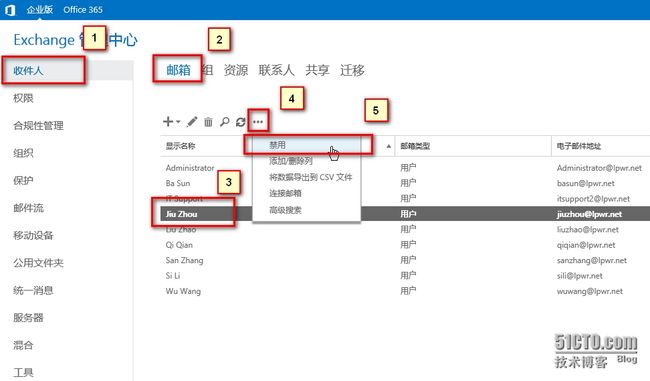Click email sanzhang@lpwr.net
The image size is (650, 381).
592,260
